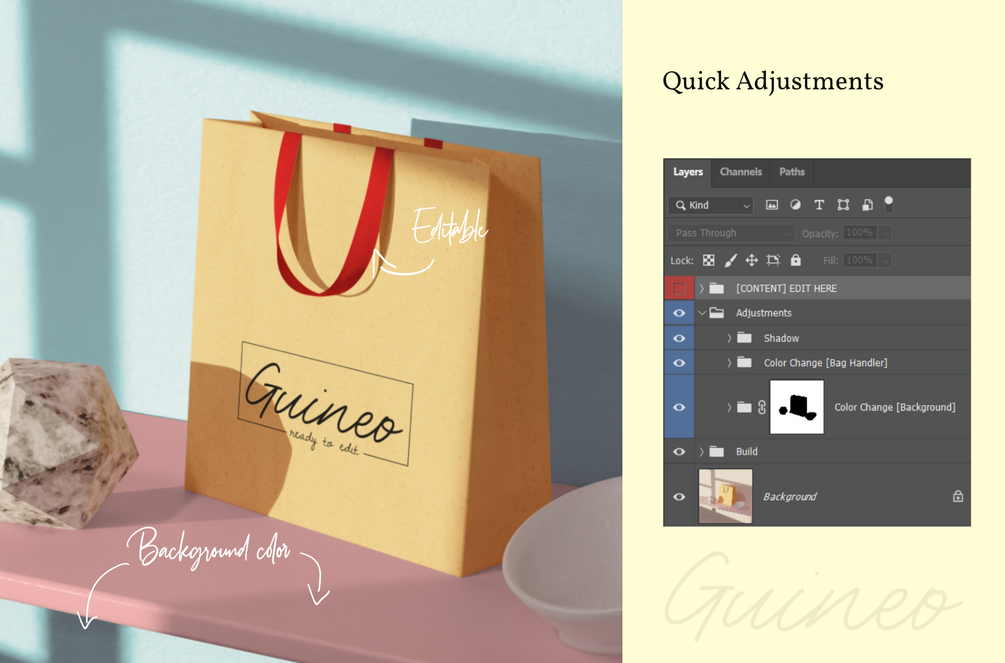The height and width of the screenshot is (663, 1005).
Task: Click the Lock all padlock icon
Action: tap(795, 260)
